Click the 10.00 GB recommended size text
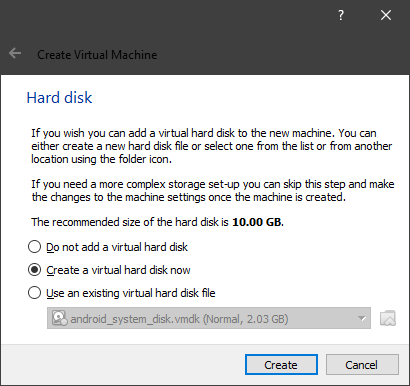410x386 pixels. 257,222
